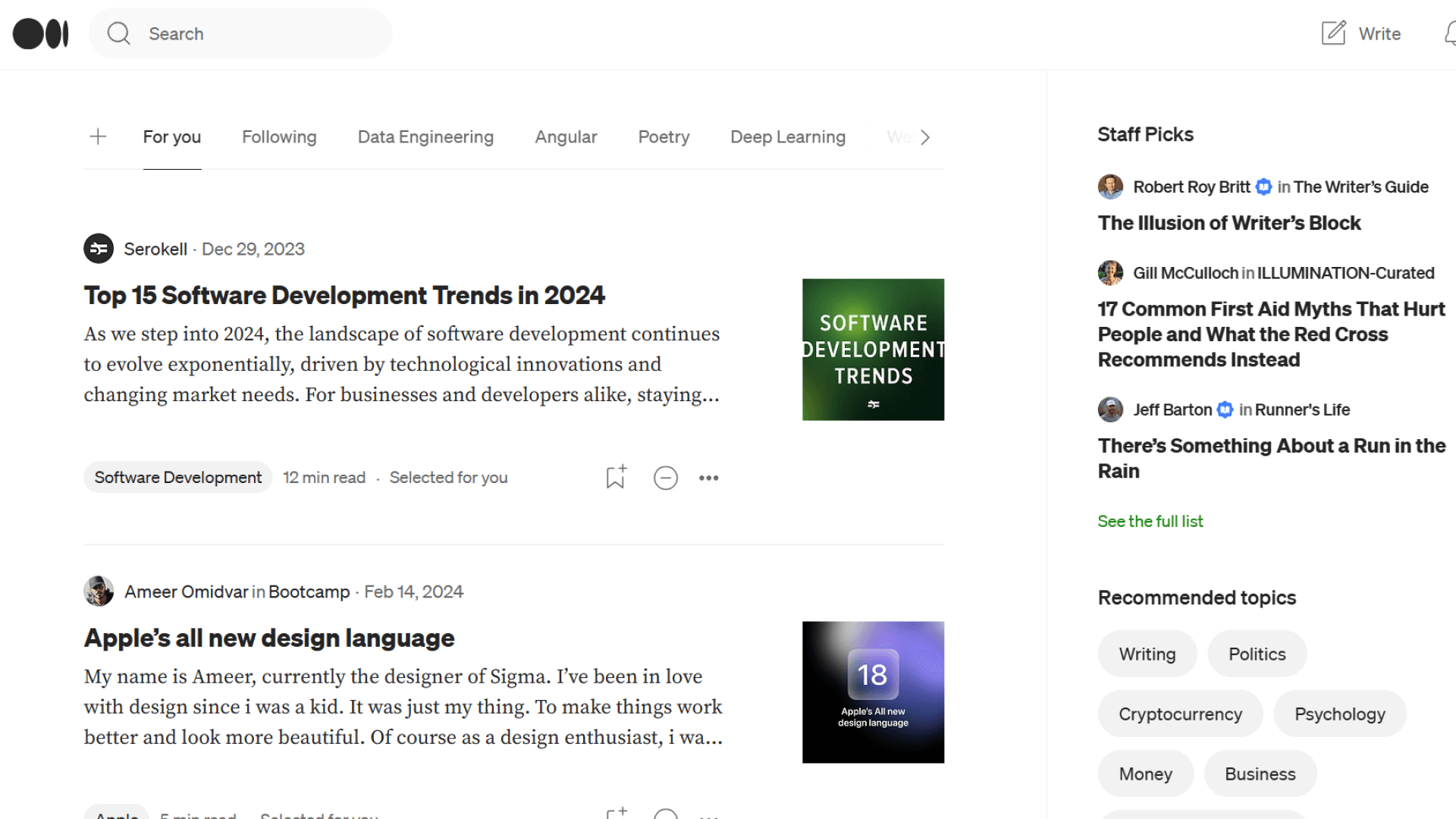Open Apple's all new design language thumbnail
The height and width of the screenshot is (819, 1456).
tap(873, 692)
